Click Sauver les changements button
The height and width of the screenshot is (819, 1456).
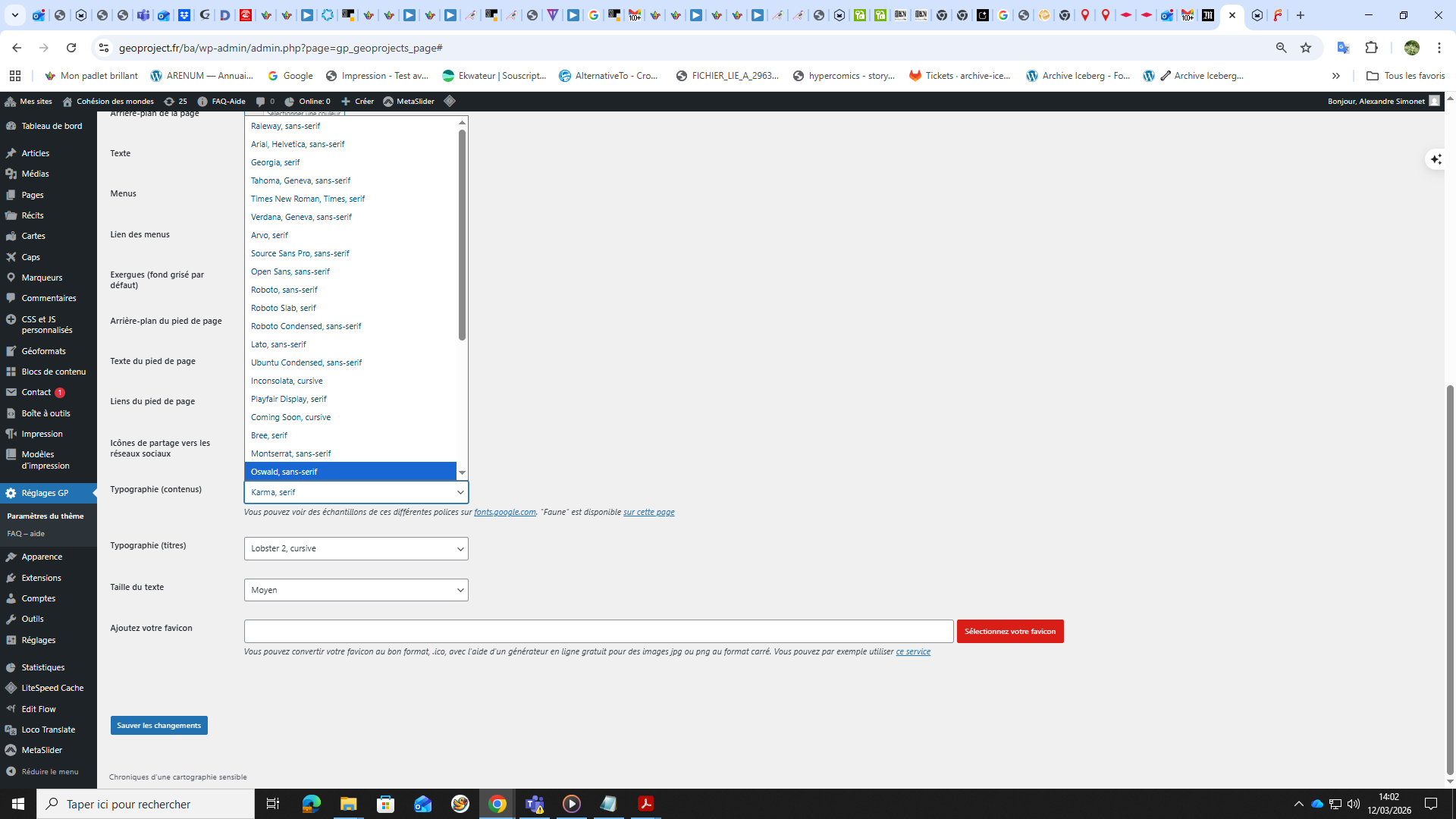coord(158,726)
